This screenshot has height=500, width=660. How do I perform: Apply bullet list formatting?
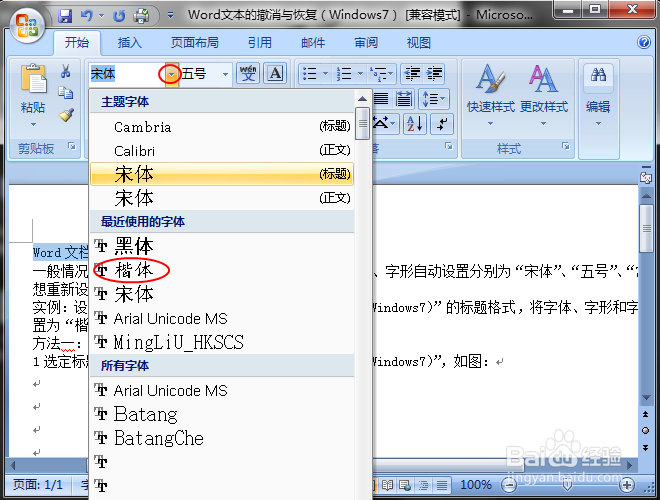tap(310, 74)
